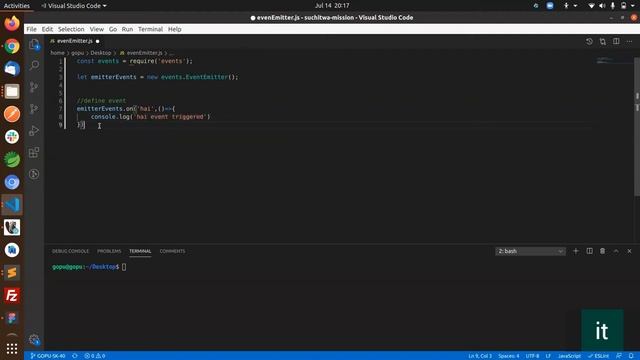The height and width of the screenshot is (360, 640).
Task: Open the Help menu
Action: [175, 29]
